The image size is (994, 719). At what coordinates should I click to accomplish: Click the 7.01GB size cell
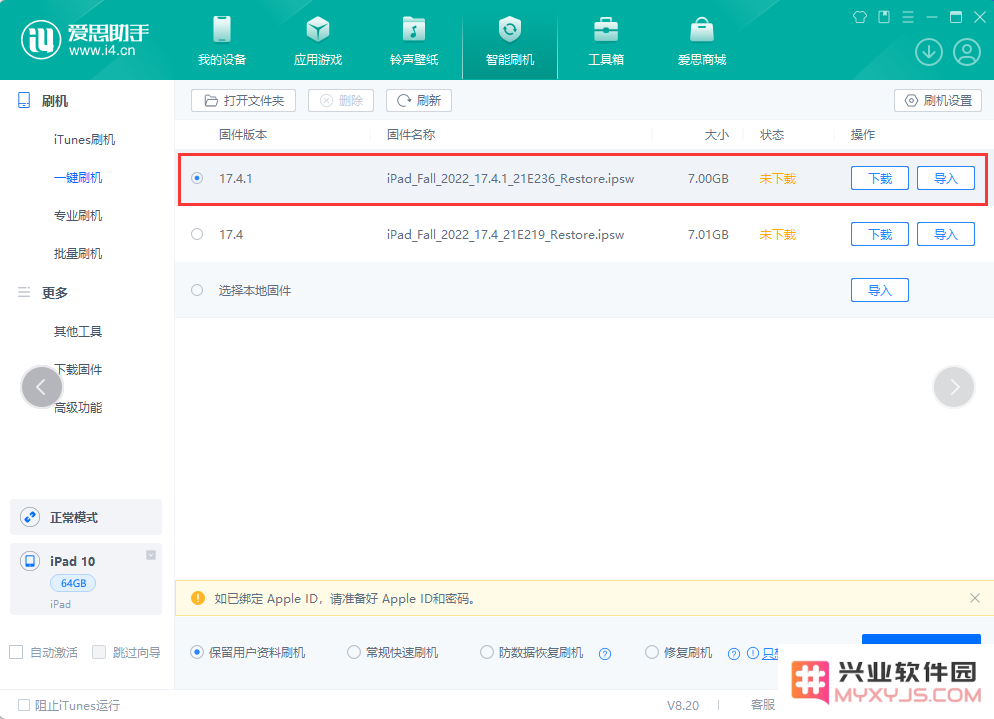[708, 235]
